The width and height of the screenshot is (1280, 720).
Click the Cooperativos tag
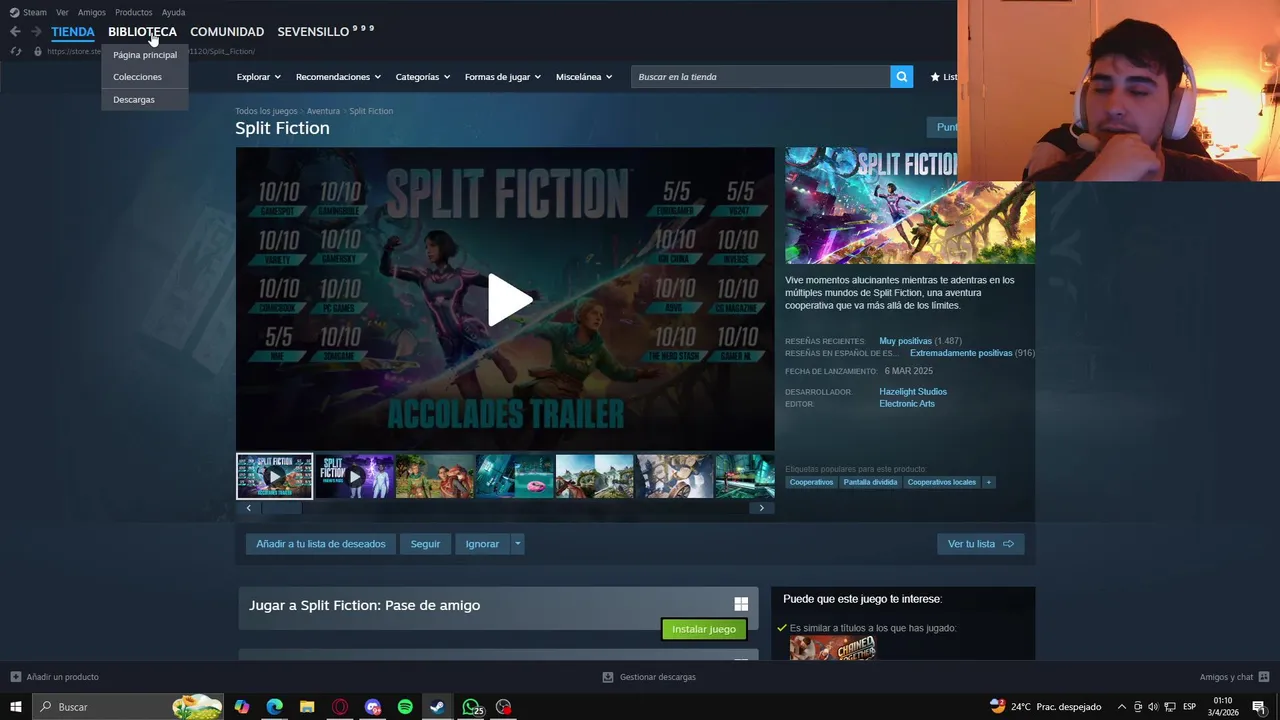tap(811, 482)
